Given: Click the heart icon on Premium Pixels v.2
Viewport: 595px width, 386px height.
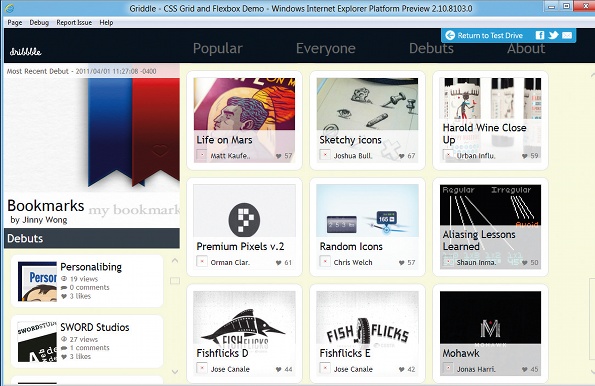Looking at the screenshot, I should pyautogui.click(x=279, y=263).
